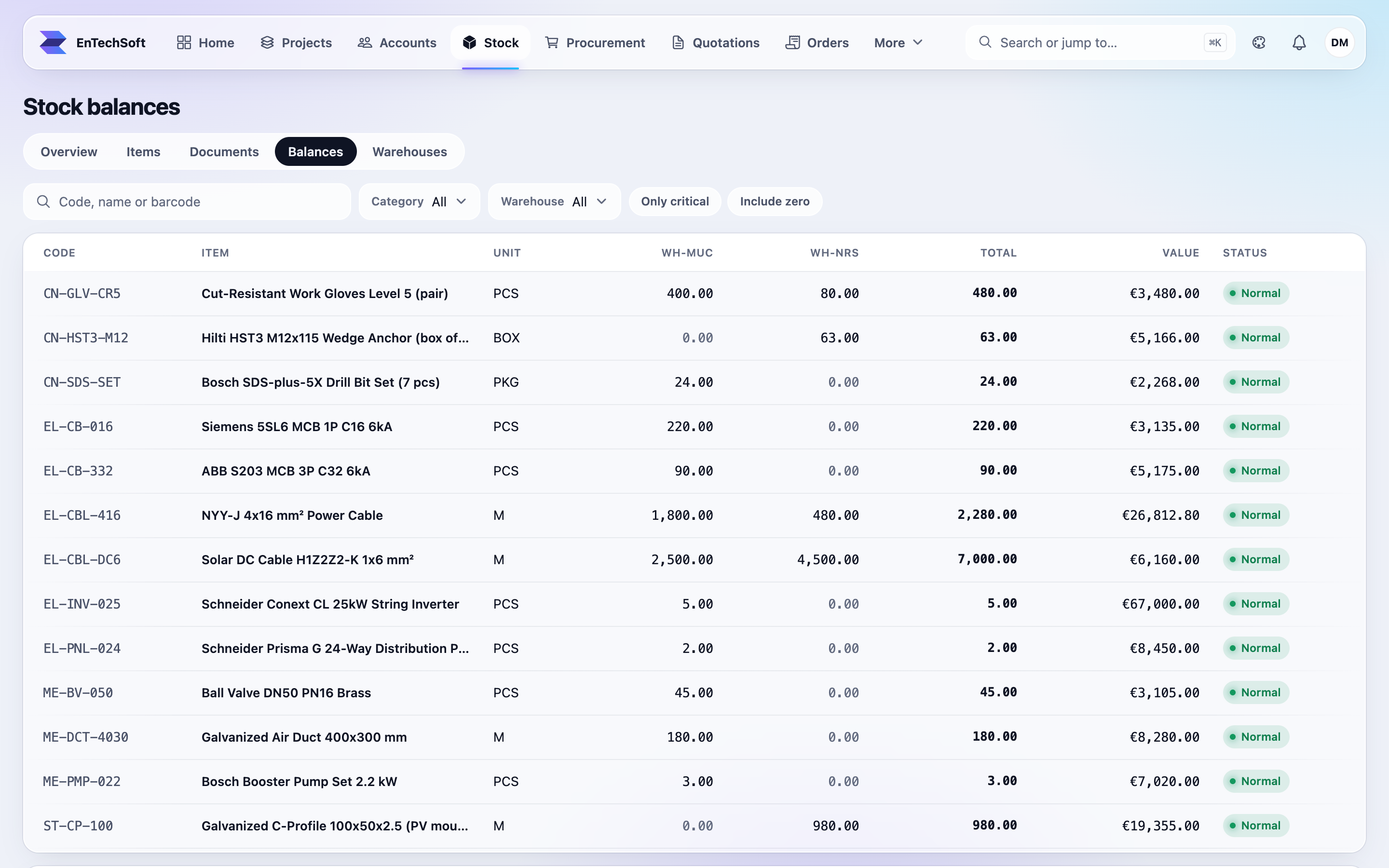Click the Accounts people icon

[x=365, y=42]
